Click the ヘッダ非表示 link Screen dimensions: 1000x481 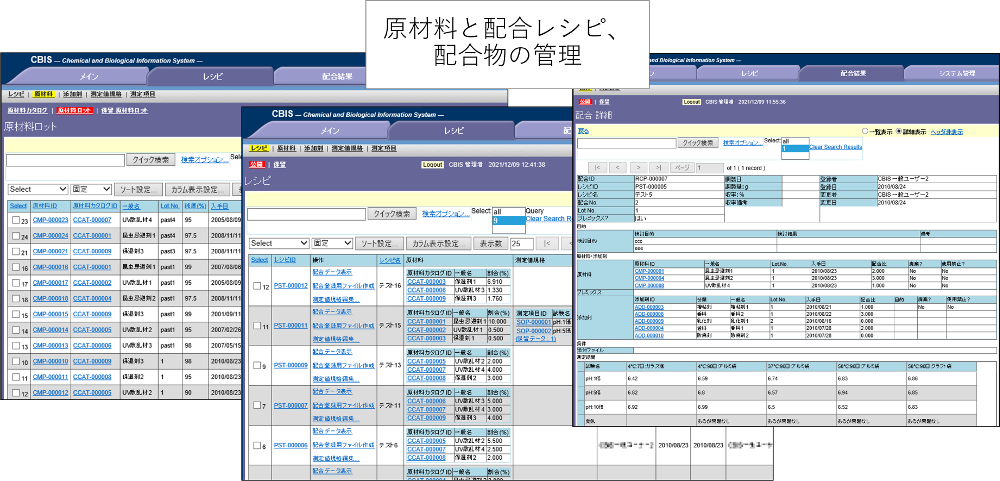point(946,131)
